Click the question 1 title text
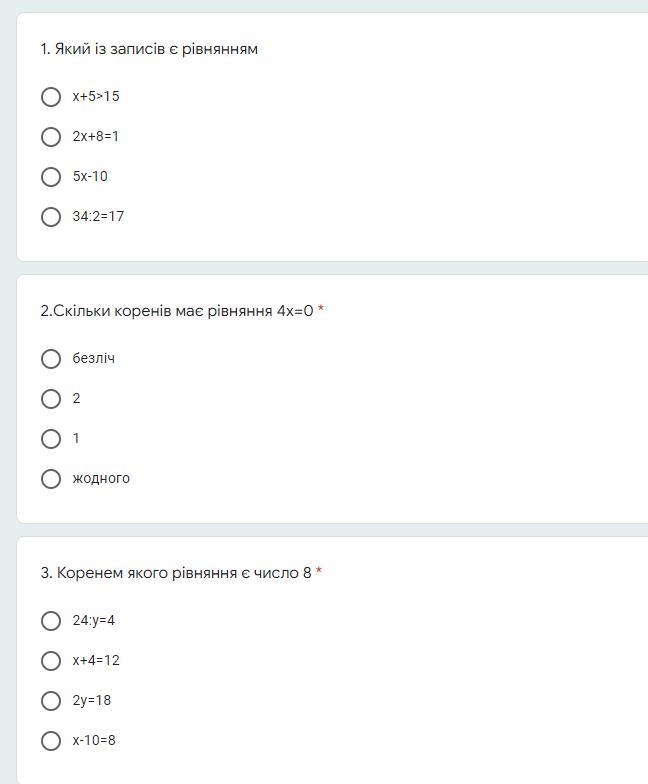This screenshot has width=648, height=784. [149, 49]
